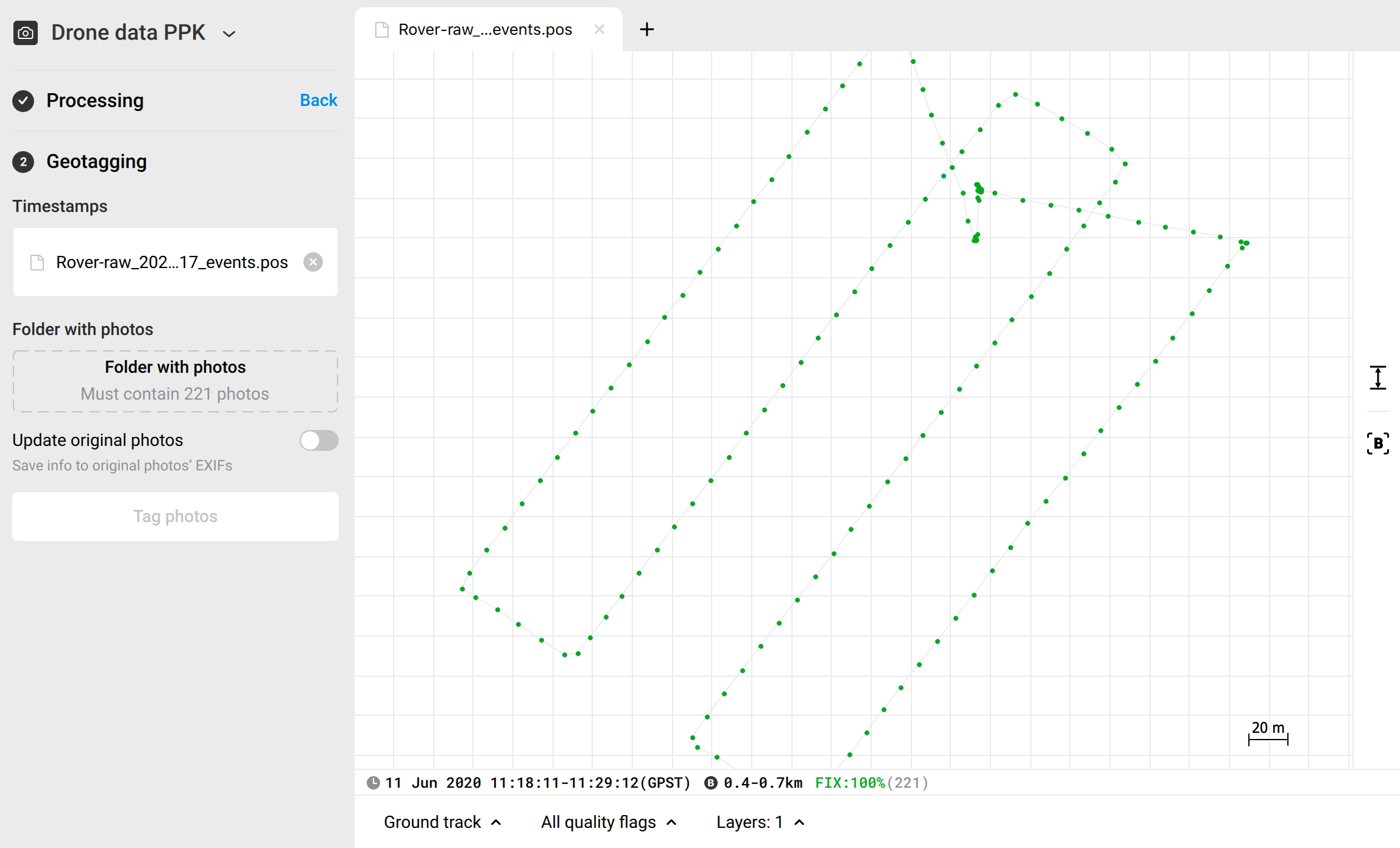This screenshot has width=1400, height=848.
Task: Click Must contain 221 photos hint
Action: [x=175, y=394]
